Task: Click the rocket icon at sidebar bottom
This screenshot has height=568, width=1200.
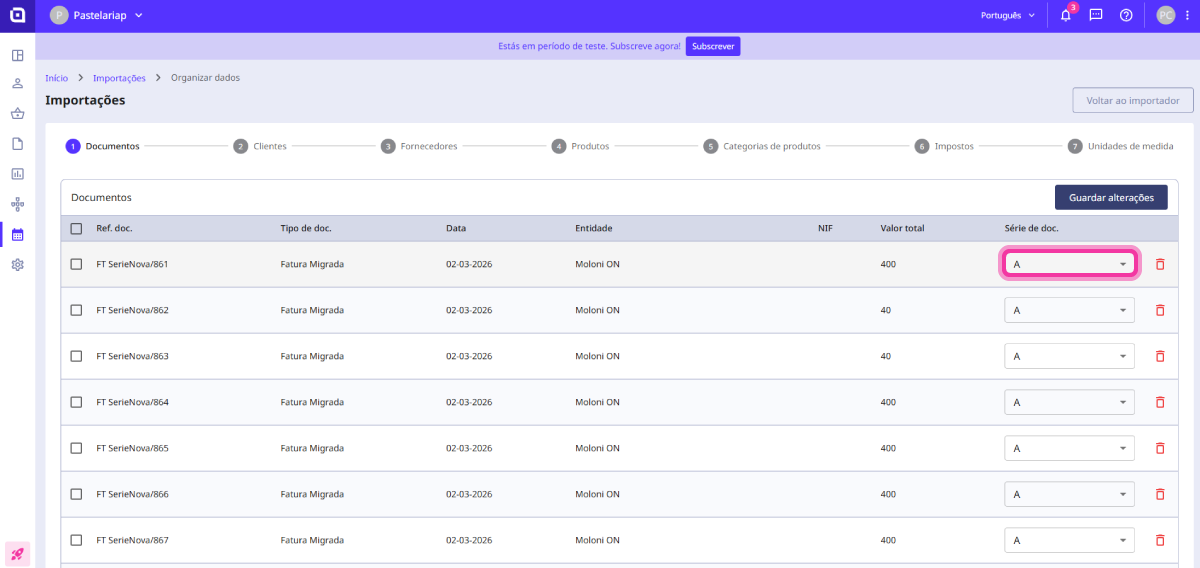Action: point(17,553)
